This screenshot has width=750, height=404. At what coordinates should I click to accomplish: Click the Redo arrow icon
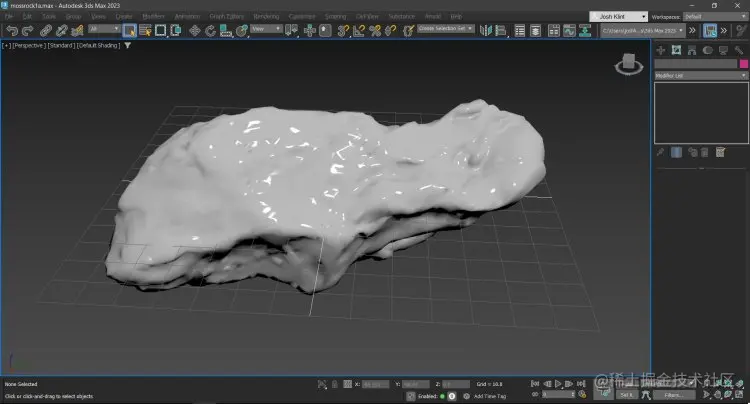pos(28,31)
